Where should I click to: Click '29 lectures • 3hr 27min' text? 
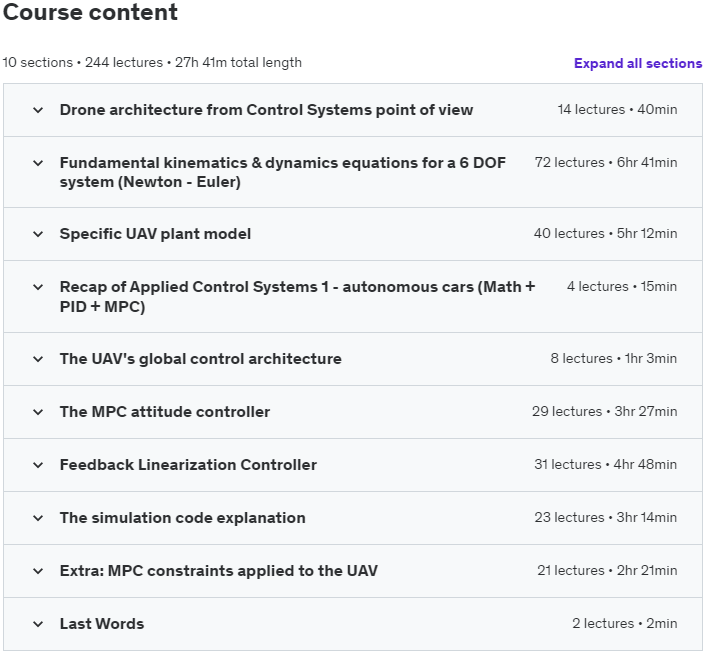(x=604, y=412)
